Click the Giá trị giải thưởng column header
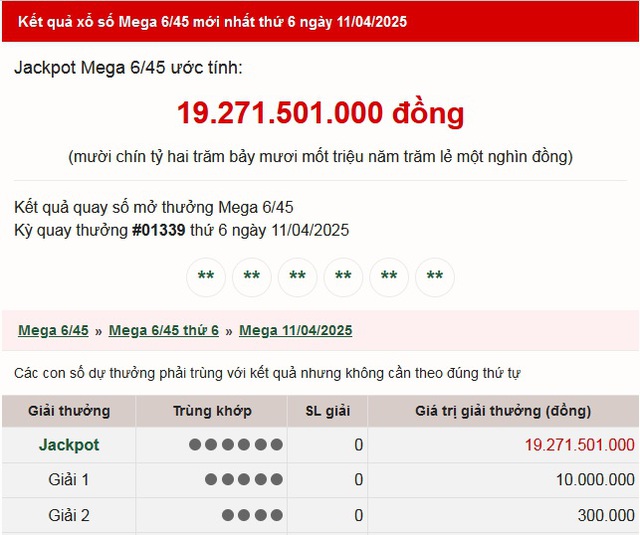The image size is (640, 535). tap(503, 411)
